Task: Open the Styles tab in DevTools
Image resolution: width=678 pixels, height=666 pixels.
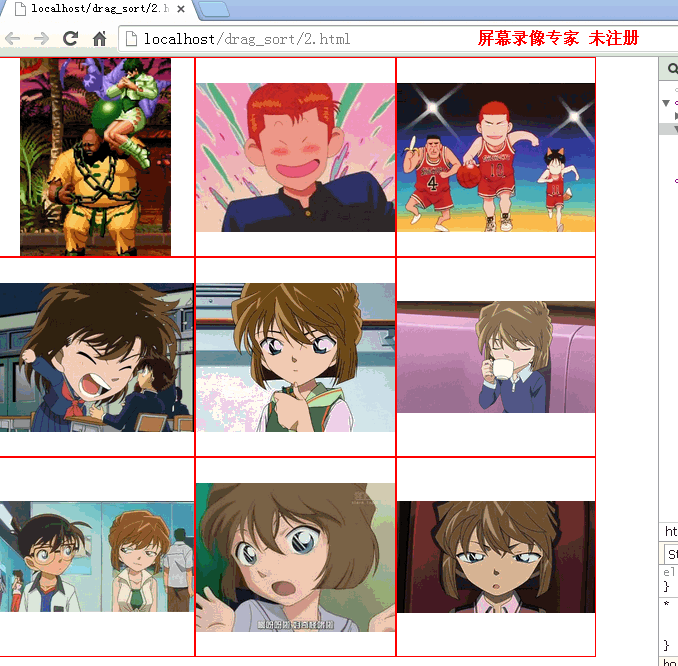Action: tap(672, 553)
